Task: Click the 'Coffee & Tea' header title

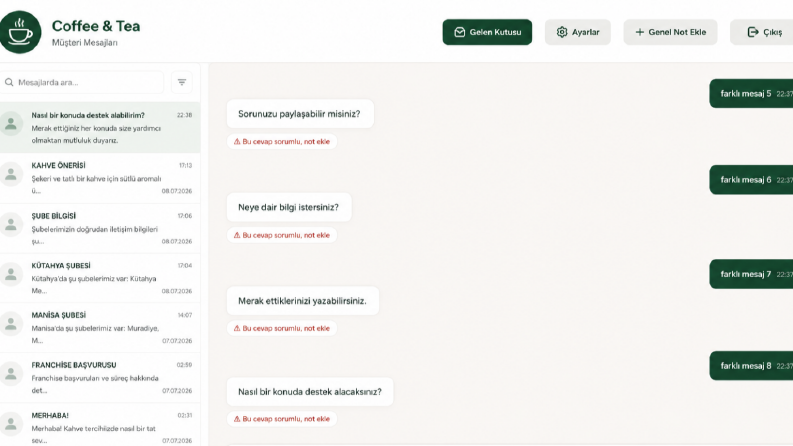Action: 96,26
